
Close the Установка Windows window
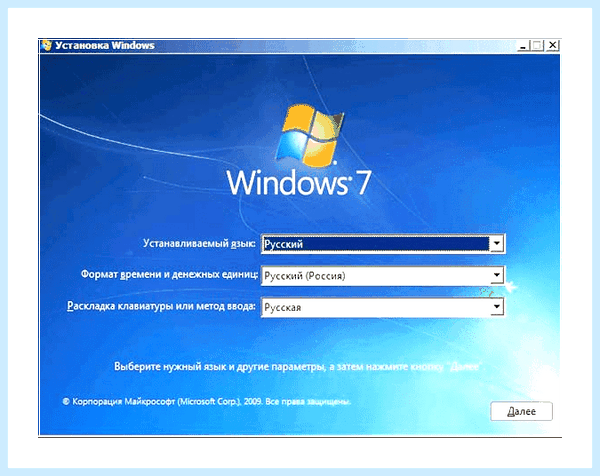552,46
